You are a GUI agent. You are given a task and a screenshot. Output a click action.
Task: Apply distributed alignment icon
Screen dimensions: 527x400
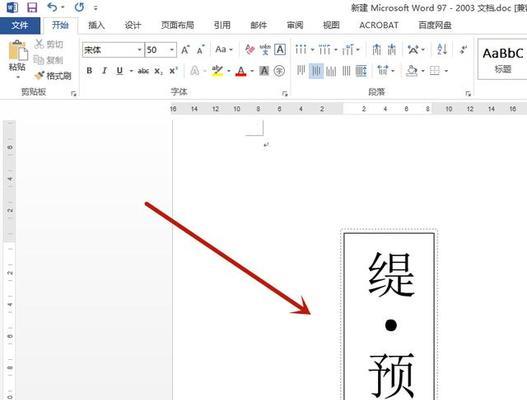coord(361,71)
